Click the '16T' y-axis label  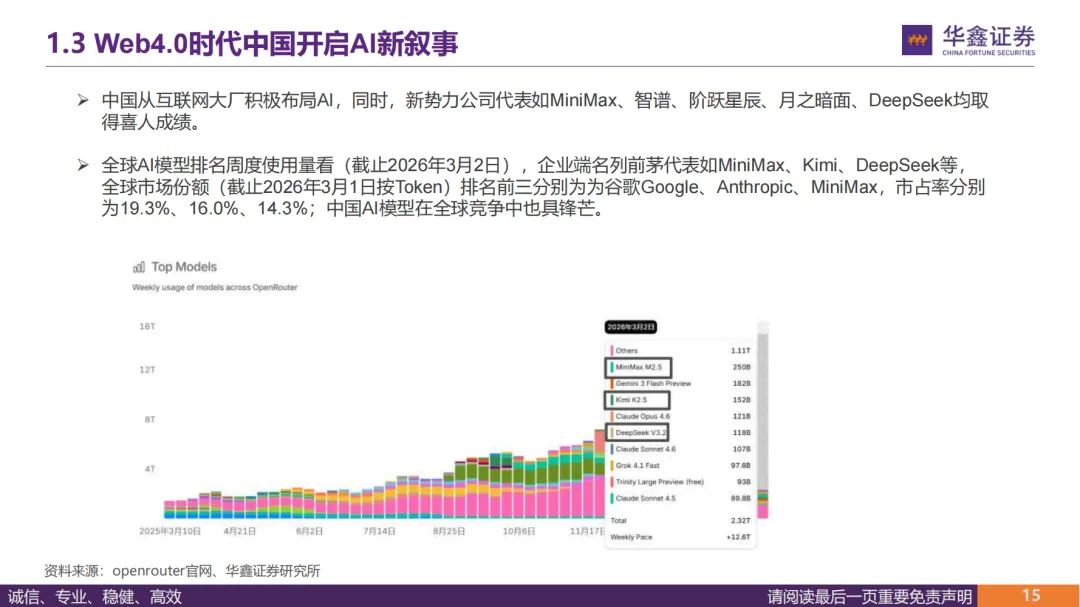147,327
